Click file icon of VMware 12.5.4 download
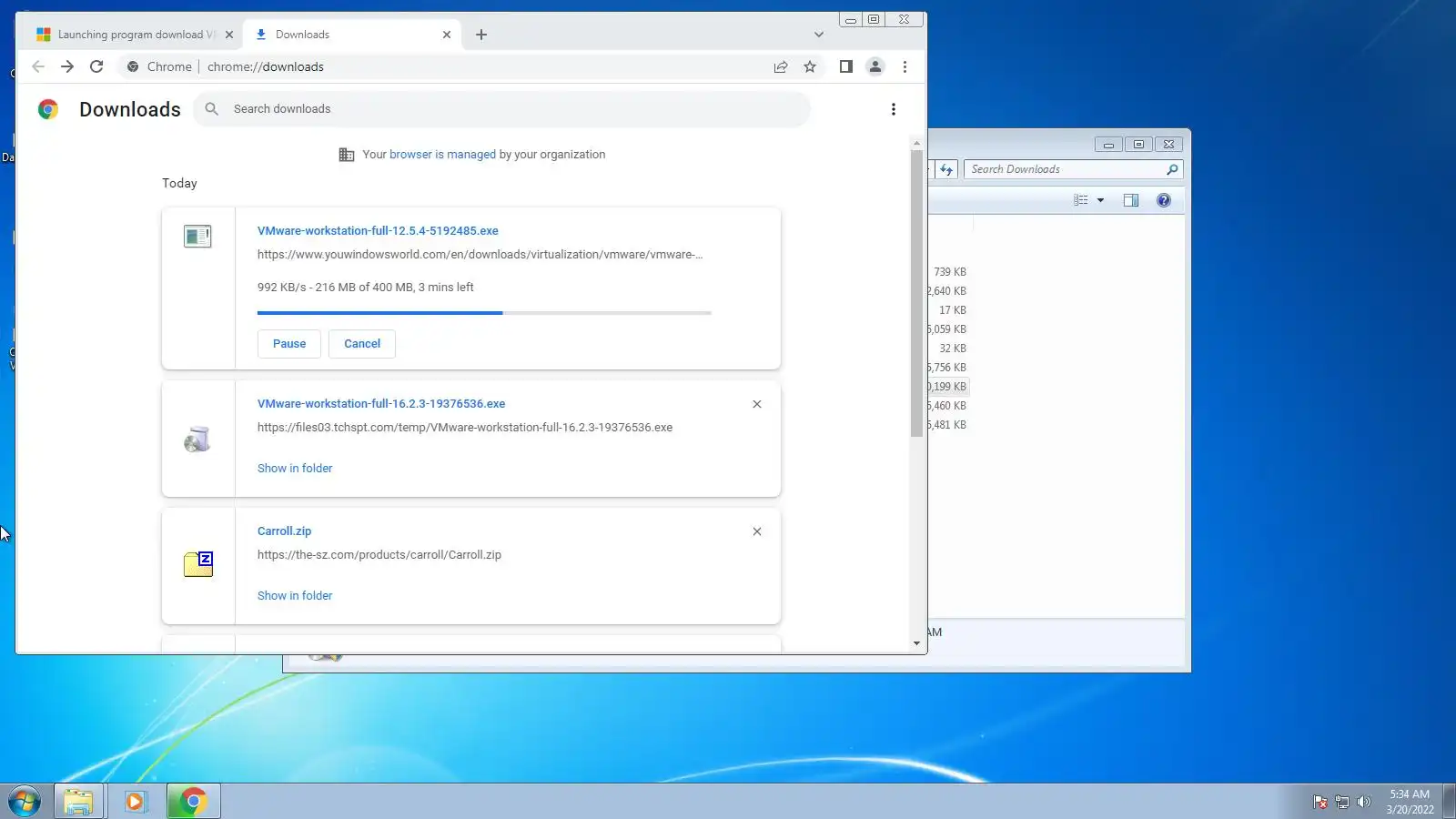The image size is (1456, 819). pos(197,237)
